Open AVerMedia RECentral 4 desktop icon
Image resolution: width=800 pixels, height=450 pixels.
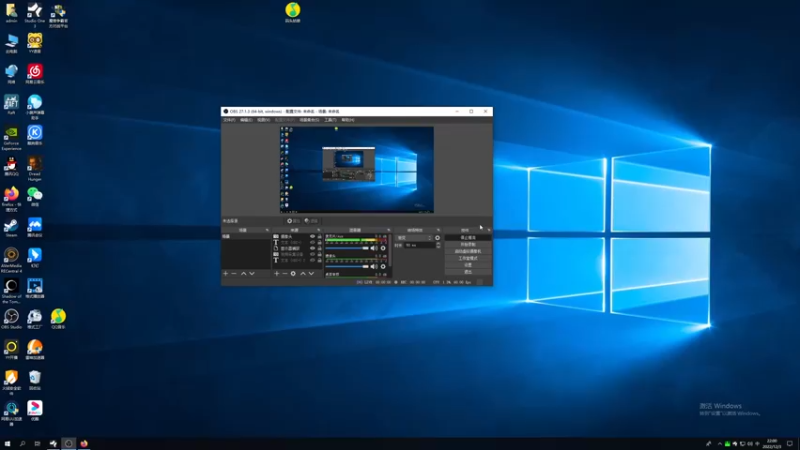point(11,260)
